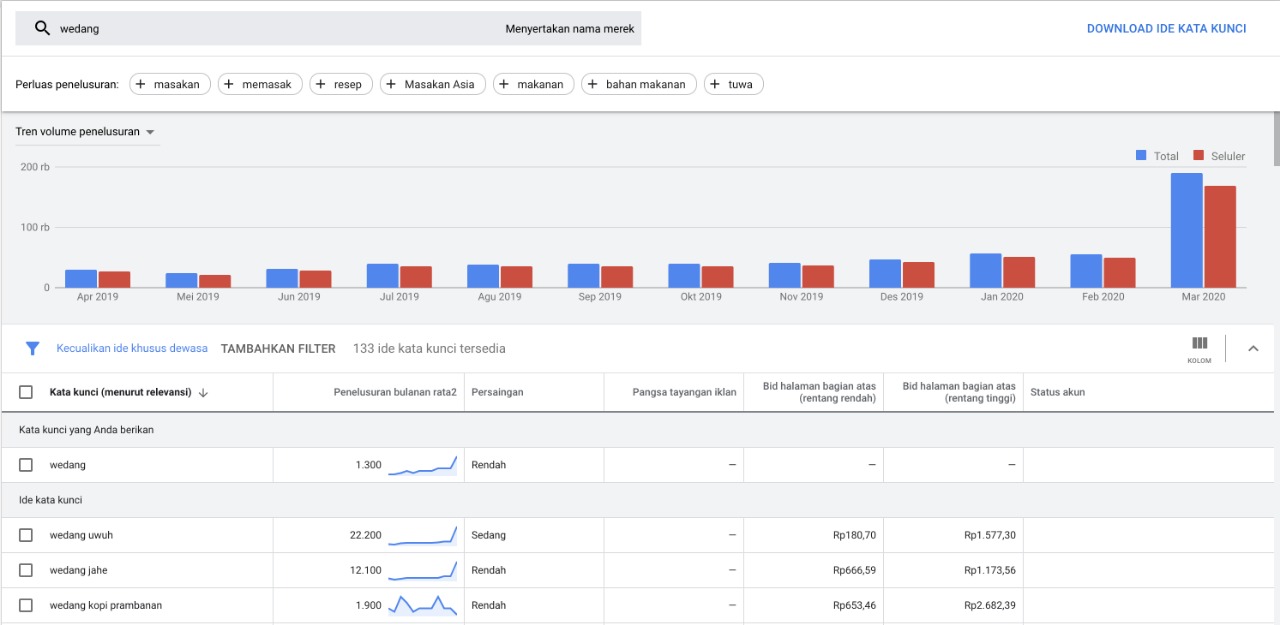
Task: Click the search magnifier icon
Action: pyautogui.click(x=42, y=29)
